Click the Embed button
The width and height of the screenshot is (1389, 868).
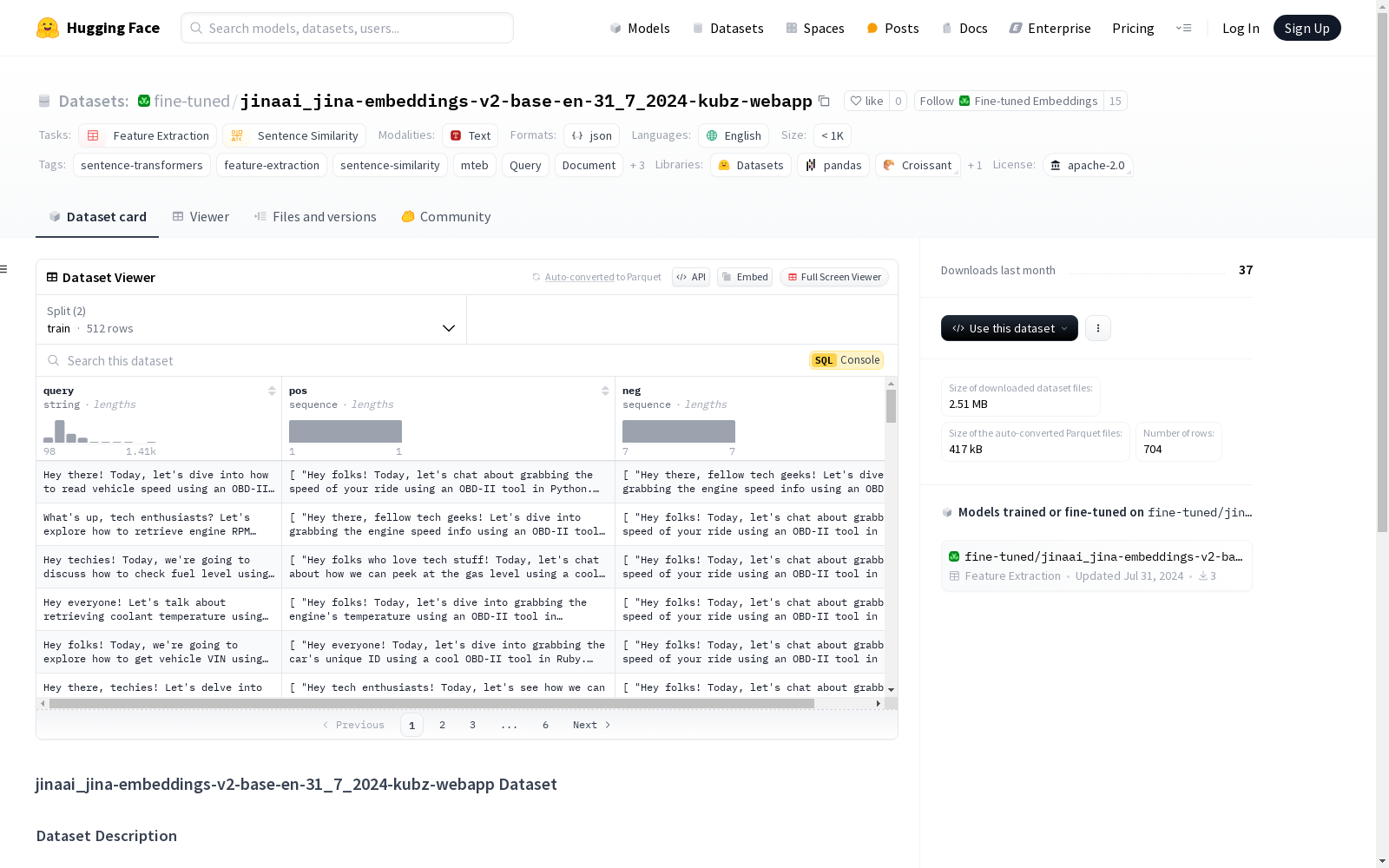(745, 277)
